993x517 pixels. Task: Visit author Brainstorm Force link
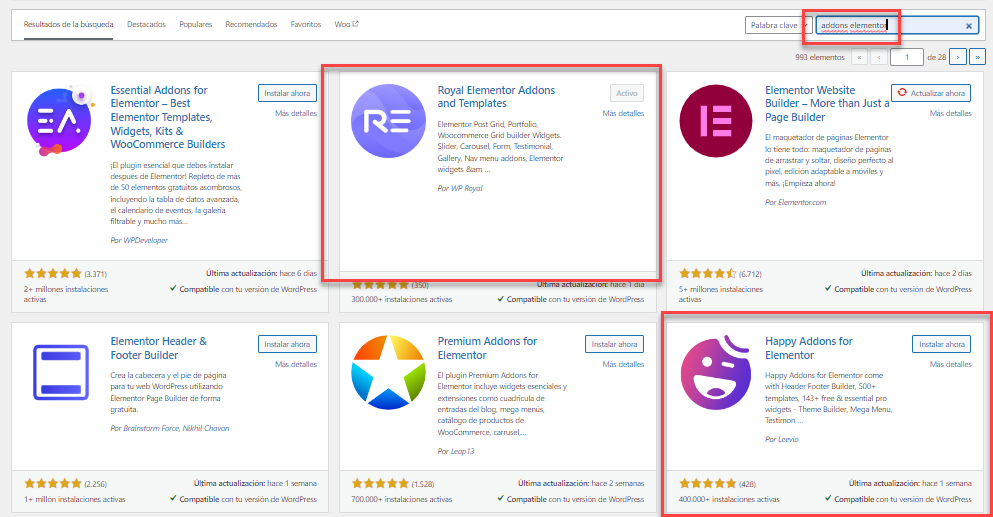(x=151, y=428)
